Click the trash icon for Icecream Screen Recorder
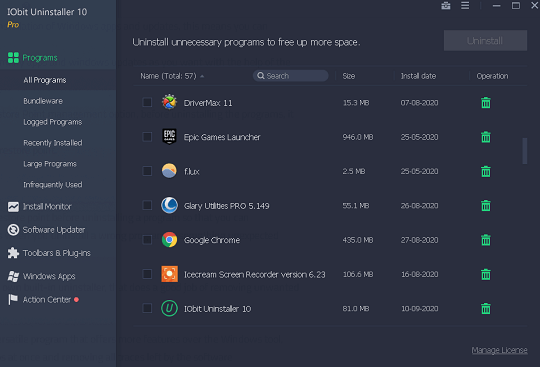540x367 pixels. (x=486, y=274)
